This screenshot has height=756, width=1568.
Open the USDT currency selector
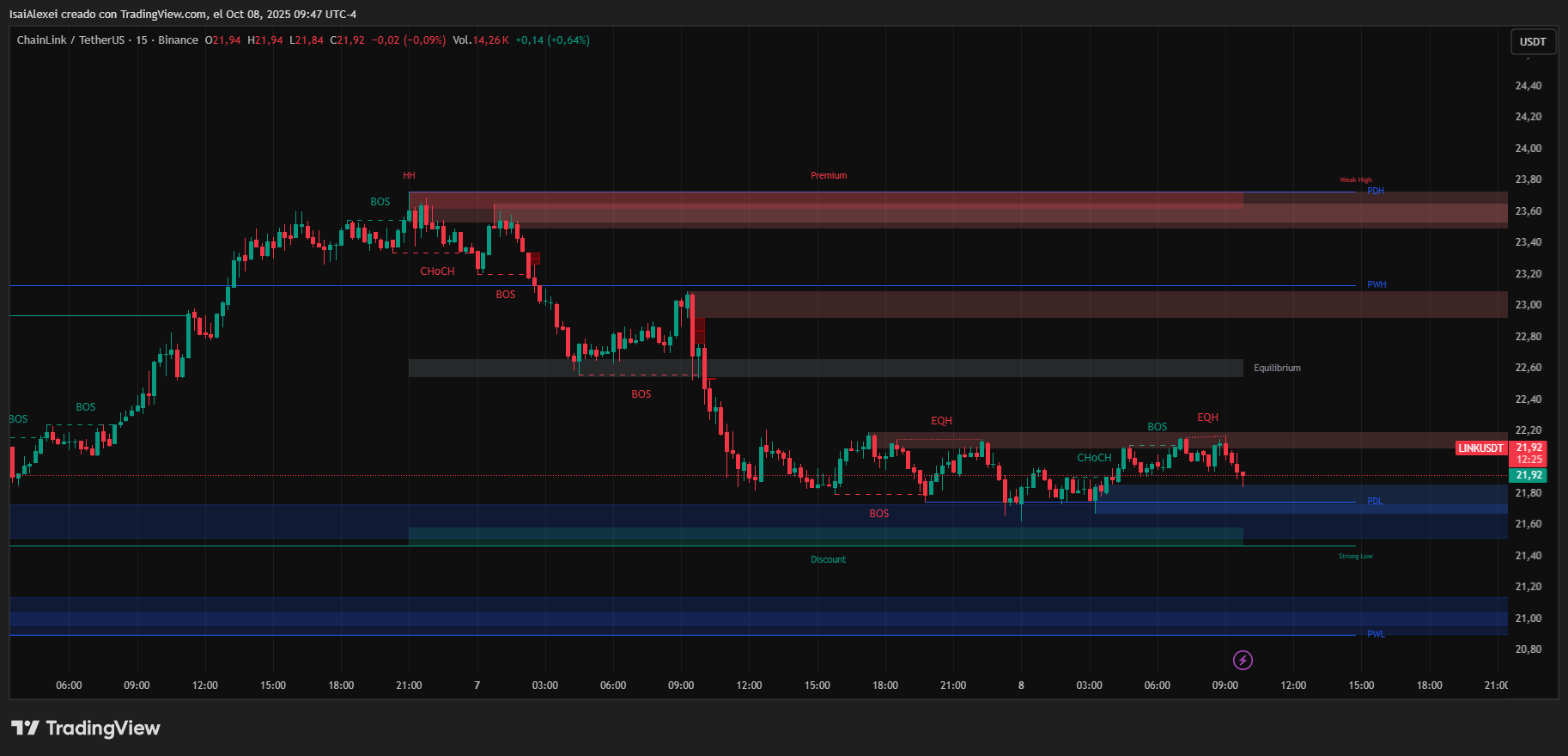coord(1533,41)
